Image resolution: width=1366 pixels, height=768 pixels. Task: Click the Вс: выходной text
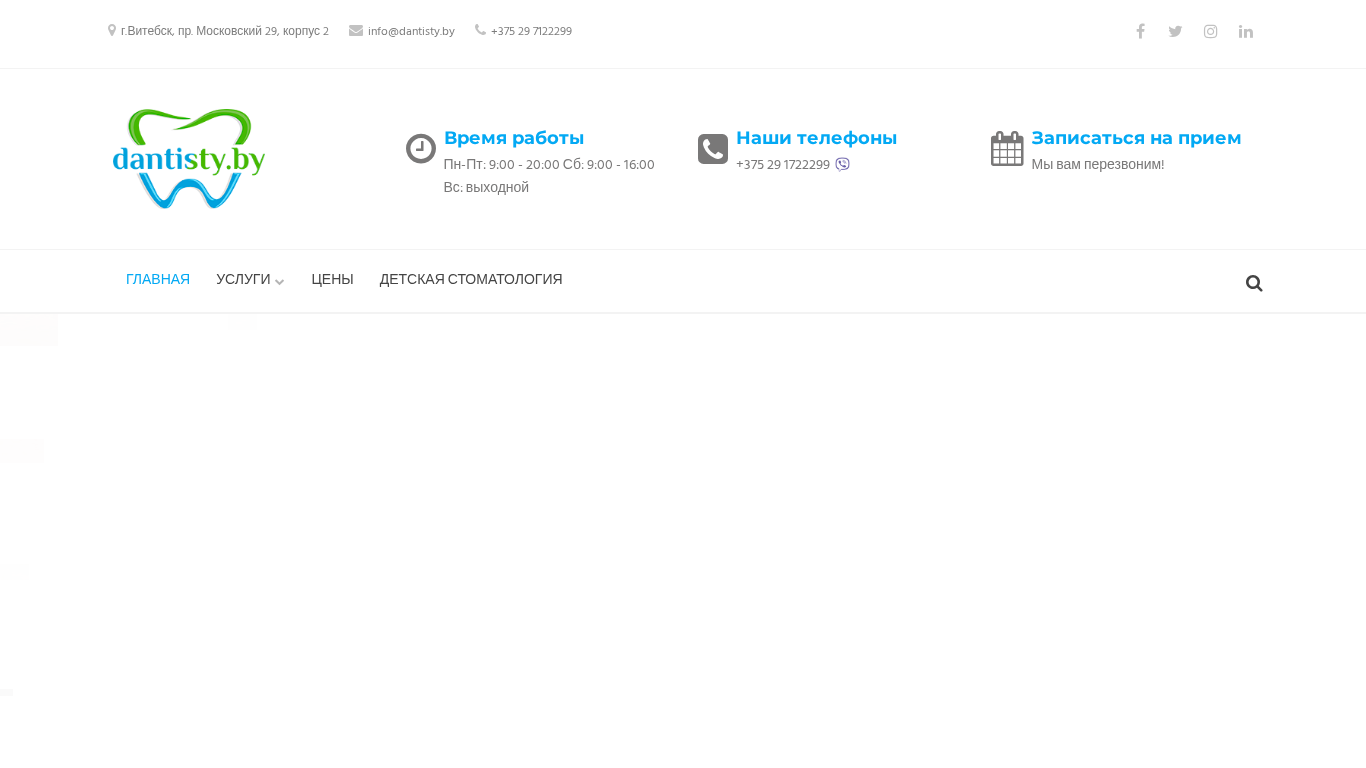point(486,187)
